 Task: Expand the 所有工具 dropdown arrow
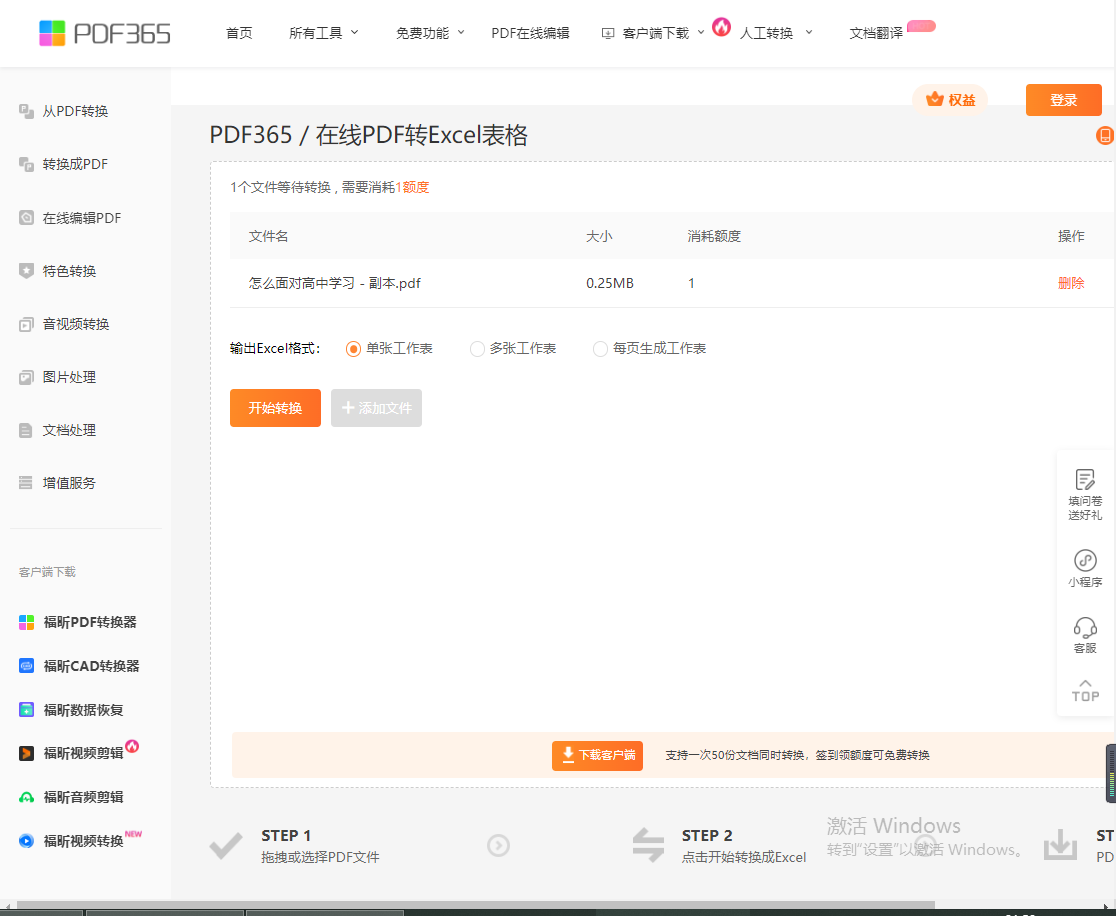click(354, 33)
